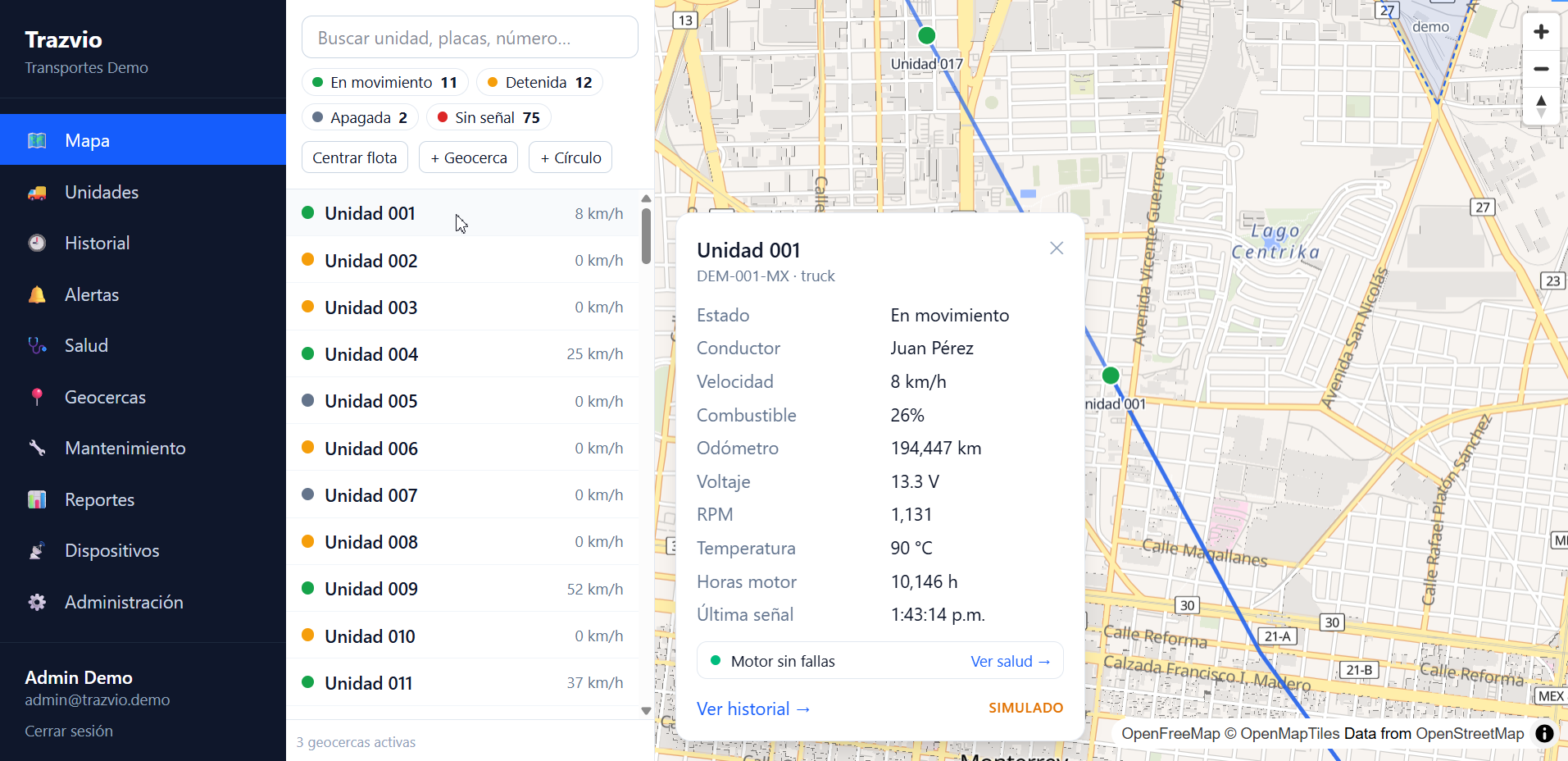Image resolution: width=1568 pixels, height=761 pixels.
Task: Click the Historial clock icon
Action: 37,243
